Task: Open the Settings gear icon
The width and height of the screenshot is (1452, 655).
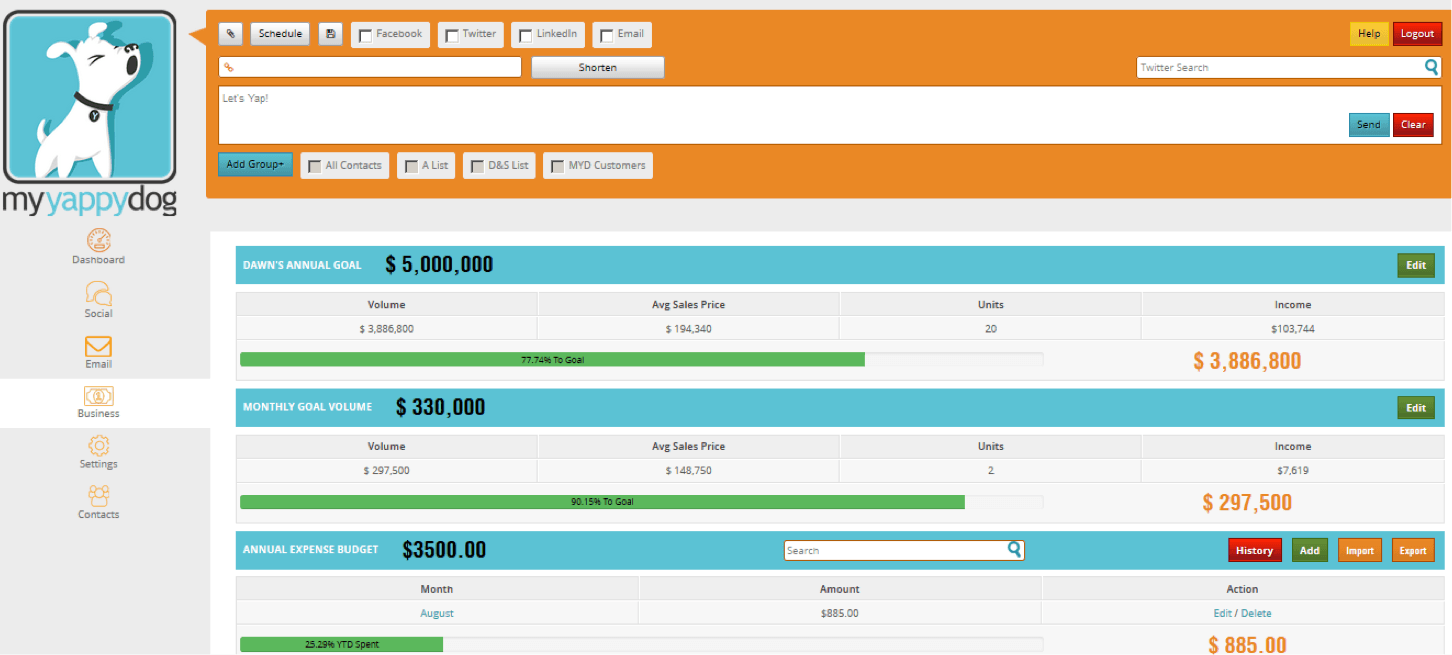Action: tap(98, 445)
